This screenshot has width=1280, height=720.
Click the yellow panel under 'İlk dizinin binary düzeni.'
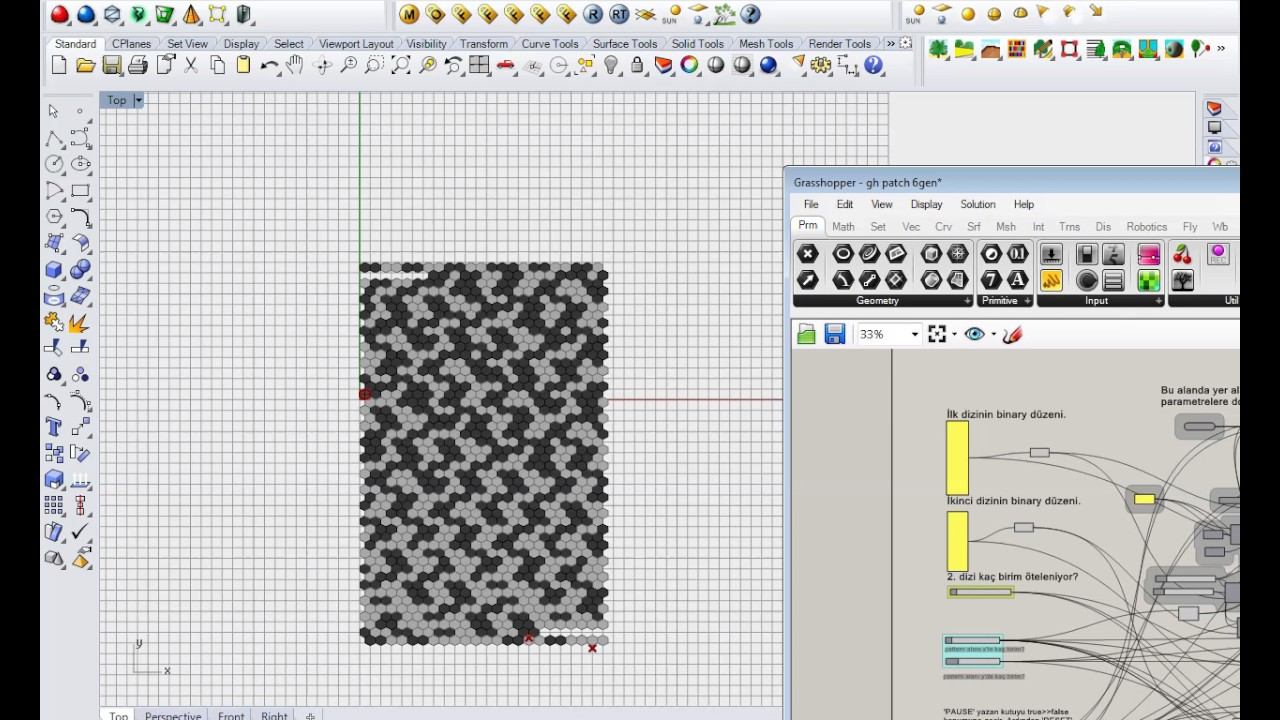[957, 457]
